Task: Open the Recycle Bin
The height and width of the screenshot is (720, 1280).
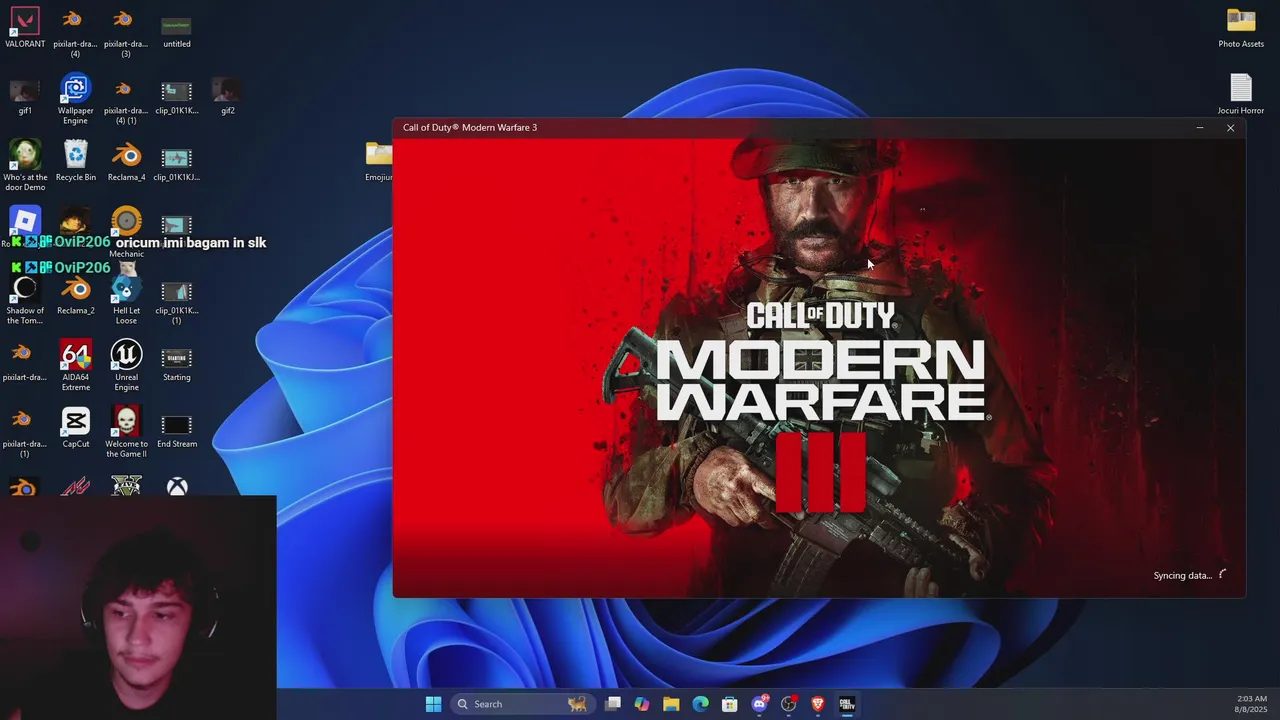Action: pyautogui.click(x=75, y=162)
